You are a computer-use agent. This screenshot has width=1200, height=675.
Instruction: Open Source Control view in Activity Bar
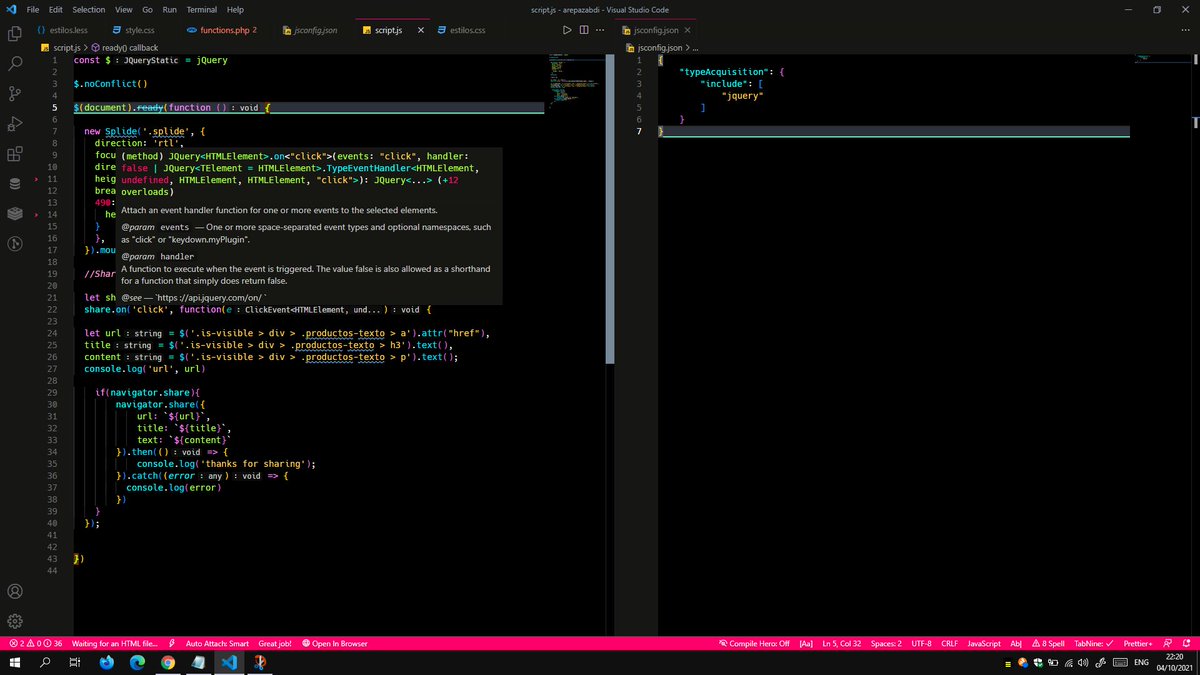coord(14,92)
